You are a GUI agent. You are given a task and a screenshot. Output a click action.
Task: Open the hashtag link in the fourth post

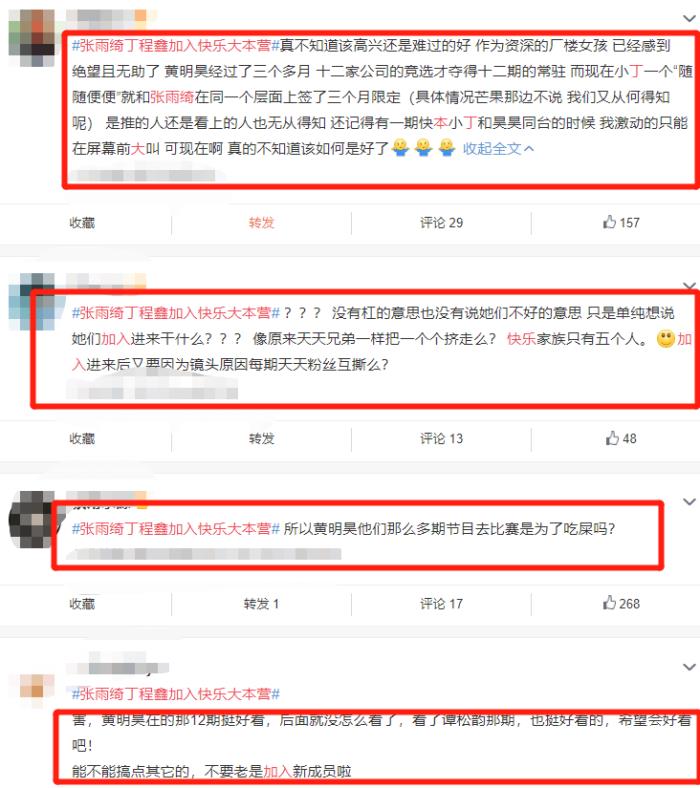(x=175, y=694)
